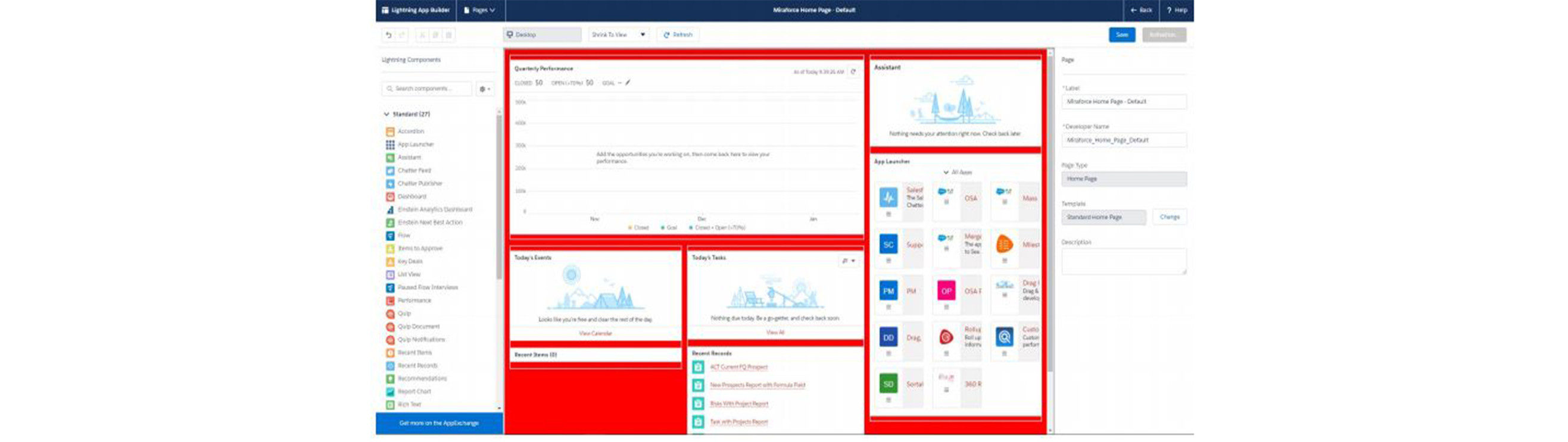
Task: Open Help from the header
Action: click(1177, 10)
